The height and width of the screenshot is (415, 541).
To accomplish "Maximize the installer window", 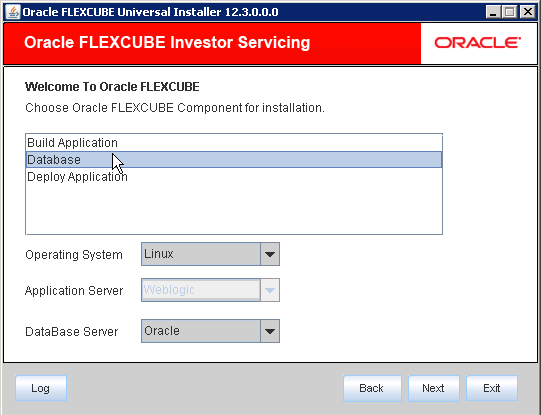I will (510, 12).
